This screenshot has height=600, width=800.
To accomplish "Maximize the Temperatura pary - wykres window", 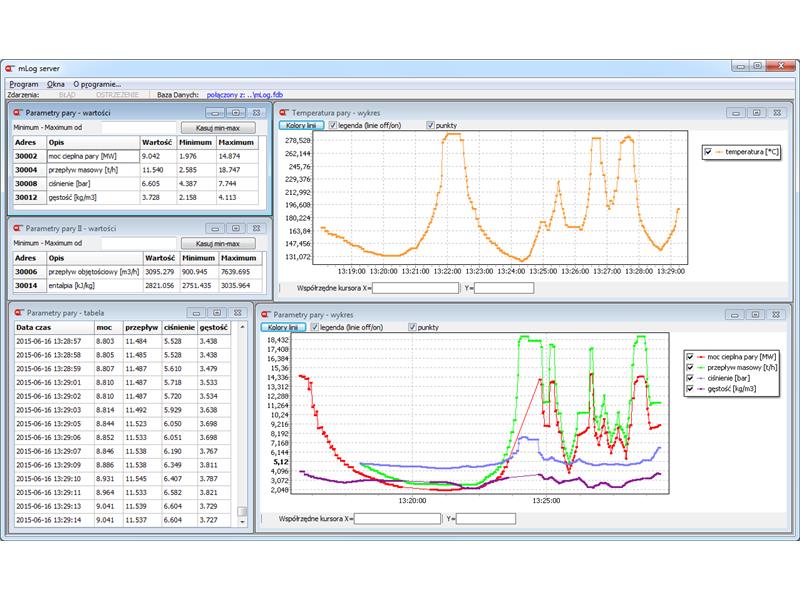I will click(x=756, y=113).
